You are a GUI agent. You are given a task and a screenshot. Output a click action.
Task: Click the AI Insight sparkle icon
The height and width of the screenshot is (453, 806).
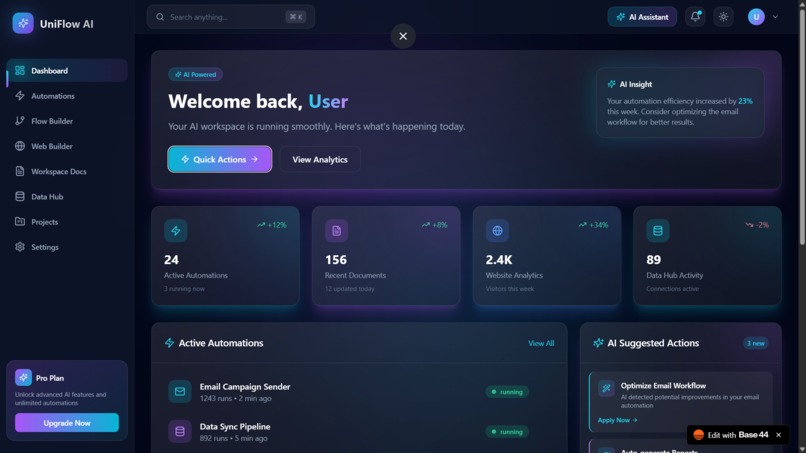pyautogui.click(x=611, y=84)
